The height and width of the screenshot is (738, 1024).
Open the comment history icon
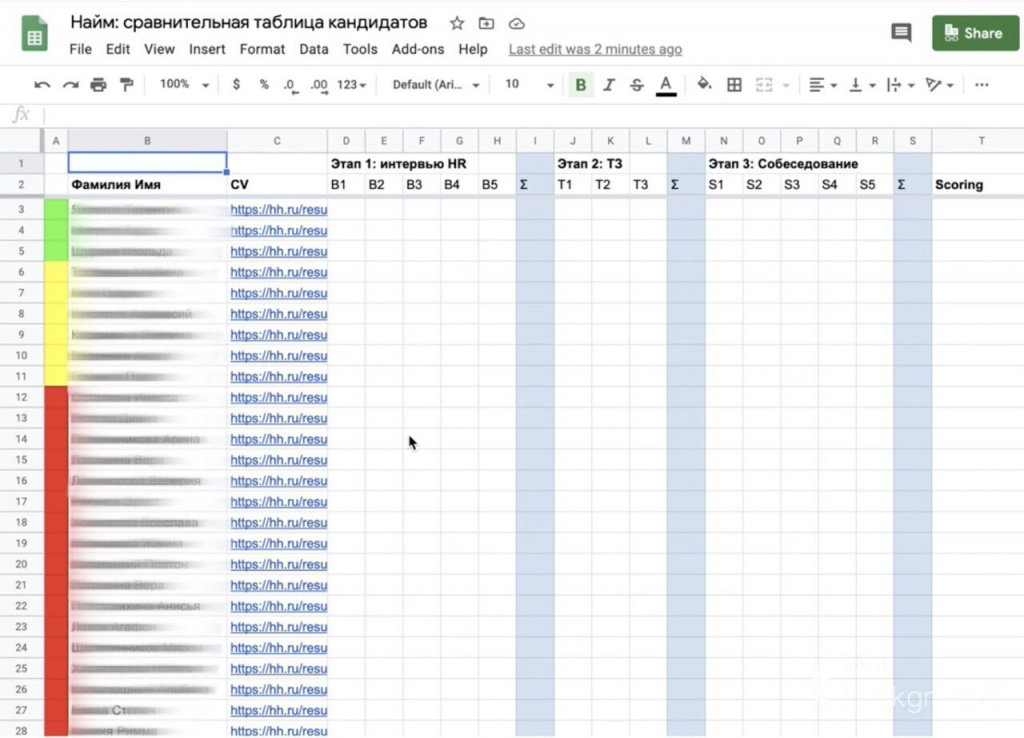(901, 33)
